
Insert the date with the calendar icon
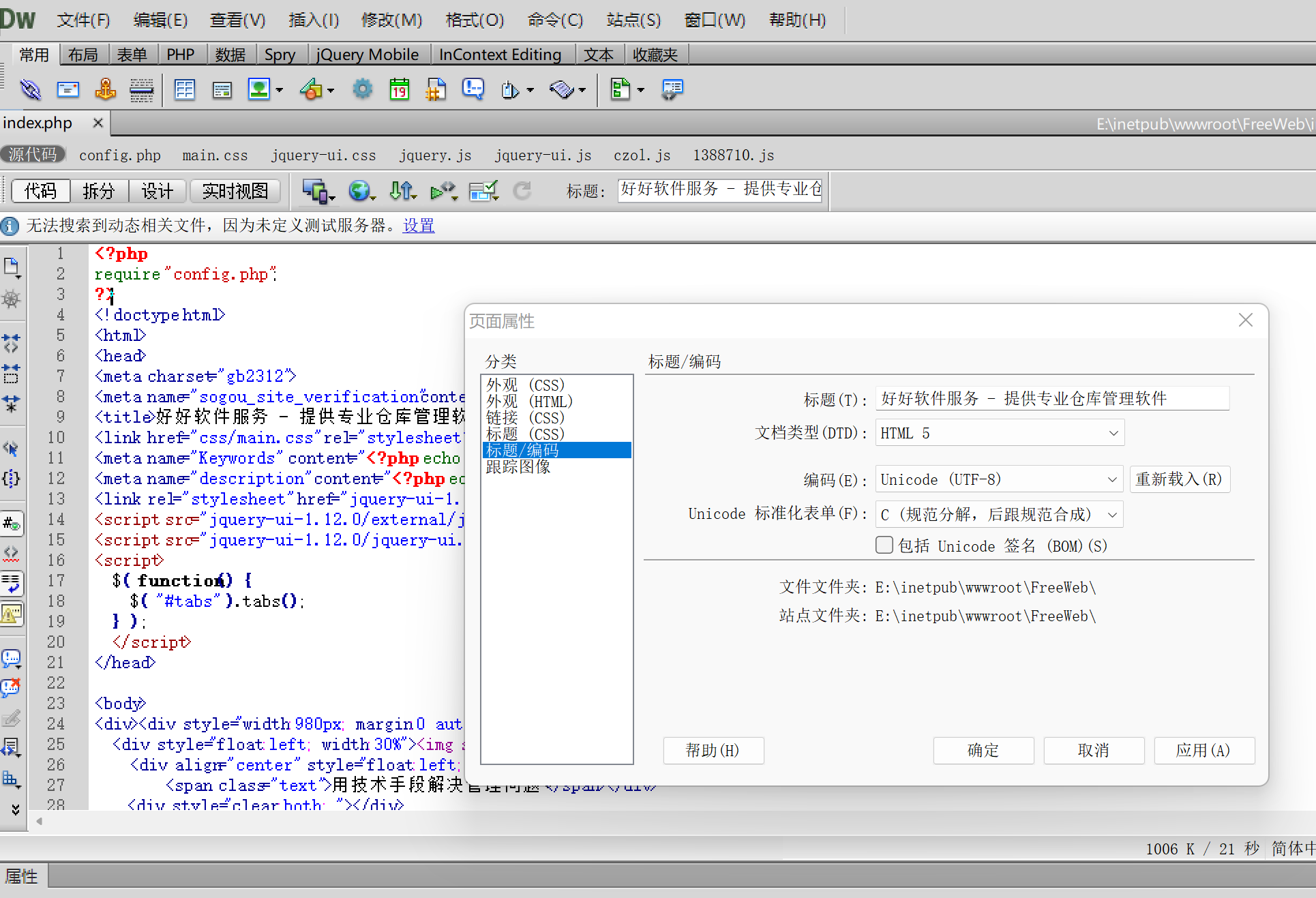click(400, 89)
